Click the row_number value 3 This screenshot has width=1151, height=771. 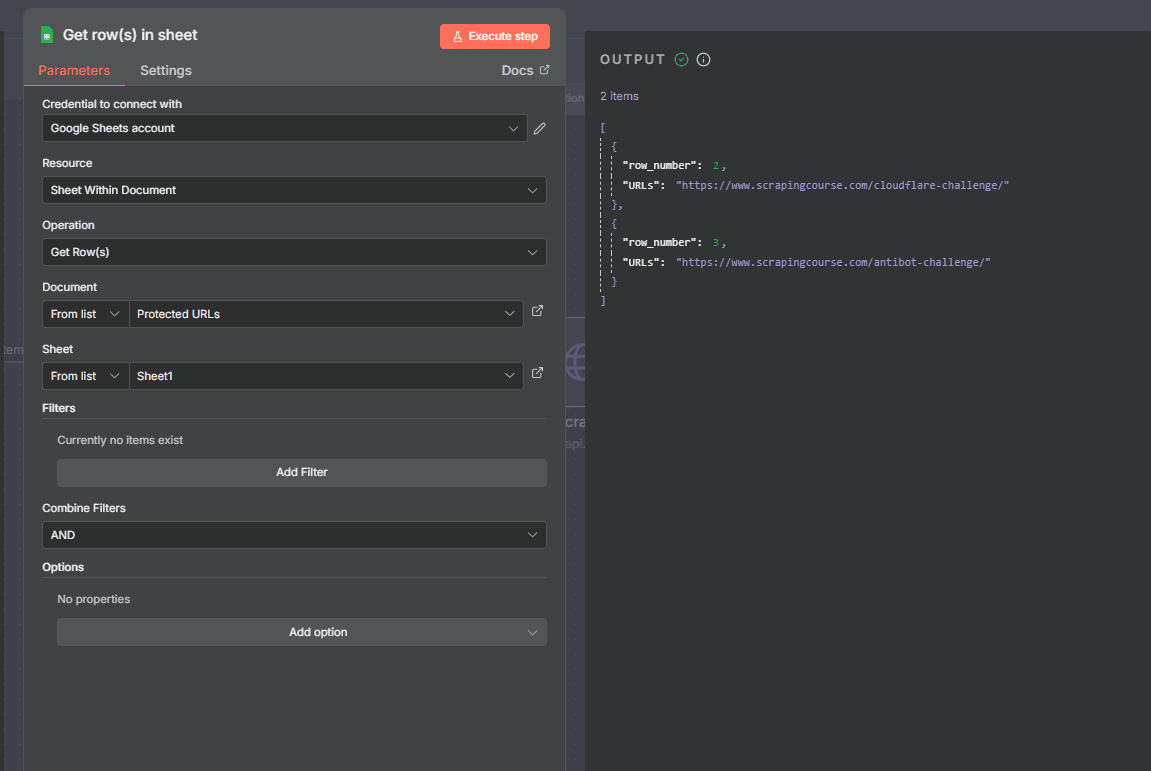click(x=716, y=242)
